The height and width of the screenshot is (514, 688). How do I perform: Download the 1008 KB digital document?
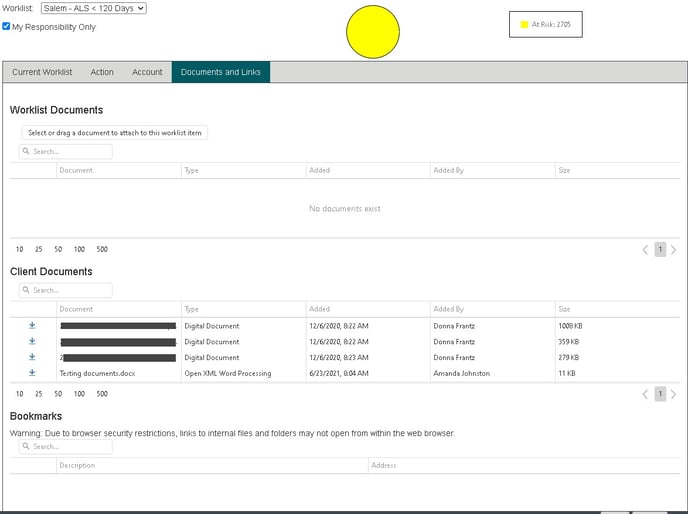(x=32, y=326)
